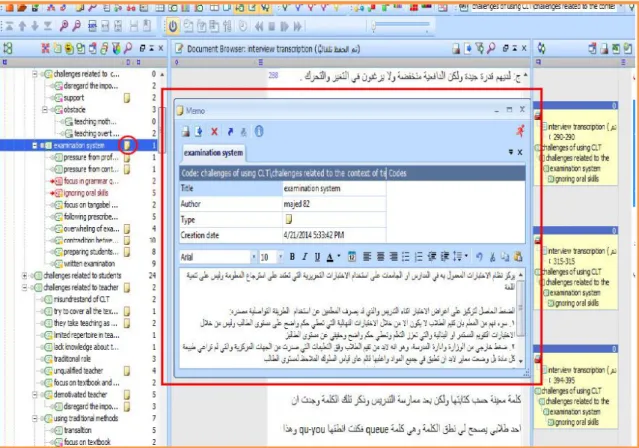Click the memo text area vertical scrollbar
The height and width of the screenshot is (448, 639).
pos(521,318)
